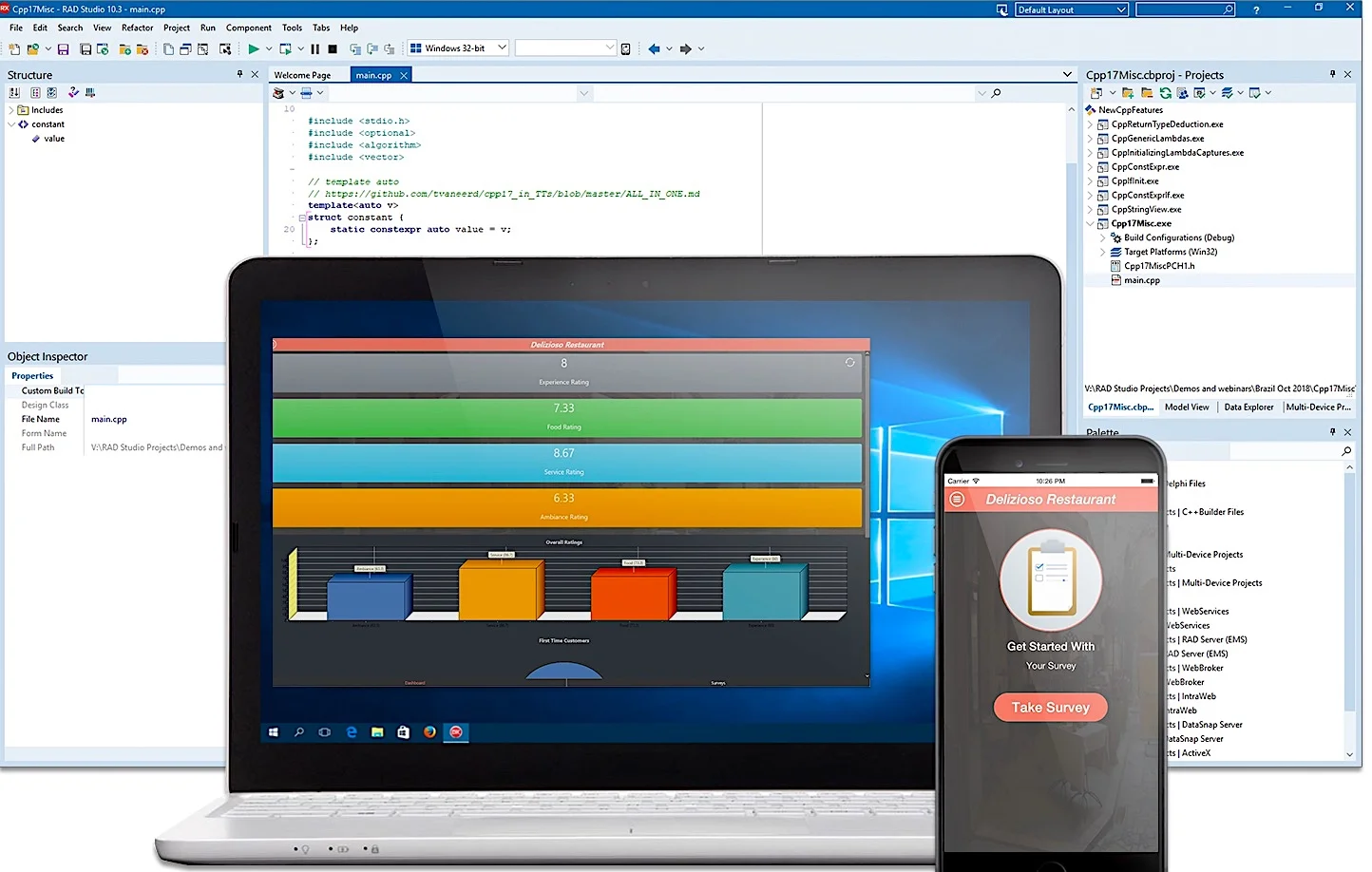The image size is (1372, 872).
Task: Expand Build Configurations (Debug) node
Action: point(1103,238)
